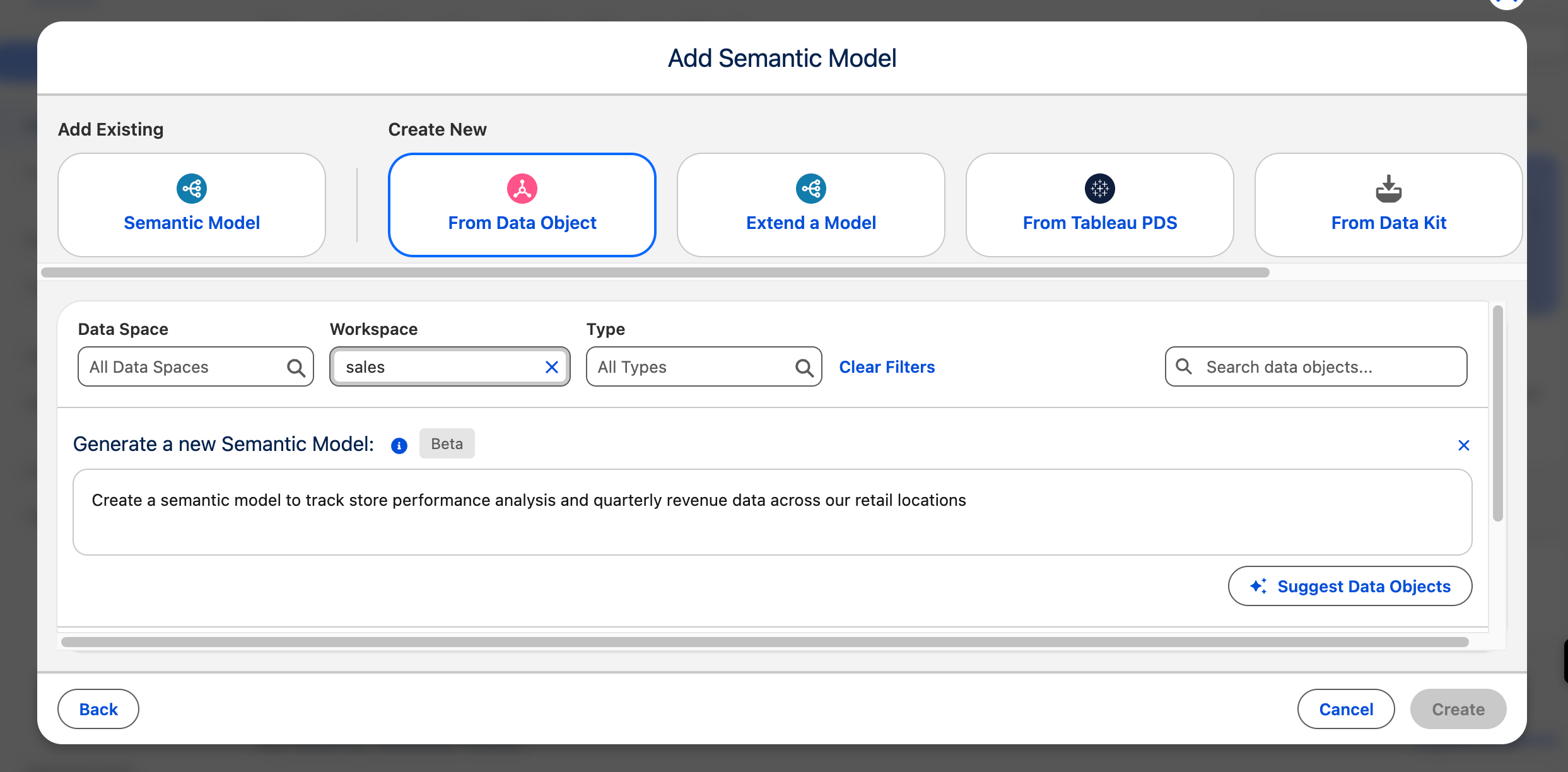Click the search data objects magnifier

pos(1184,366)
